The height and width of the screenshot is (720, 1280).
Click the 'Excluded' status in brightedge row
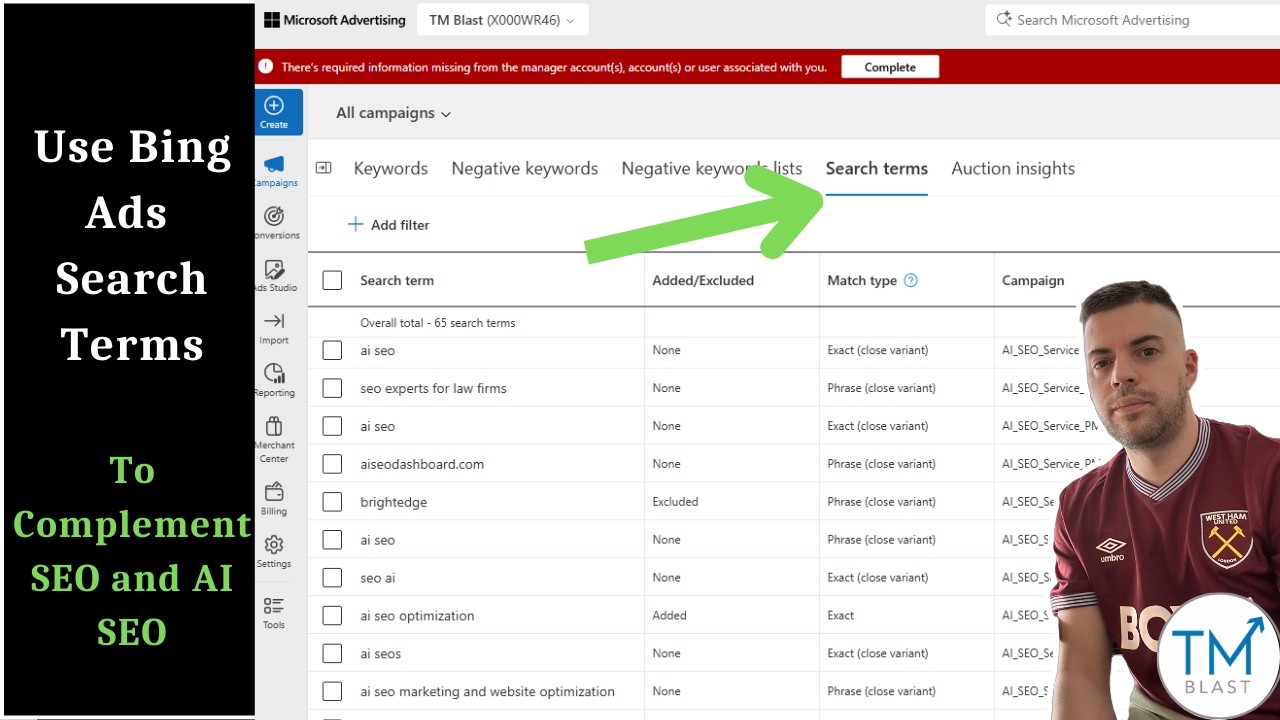pos(675,502)
